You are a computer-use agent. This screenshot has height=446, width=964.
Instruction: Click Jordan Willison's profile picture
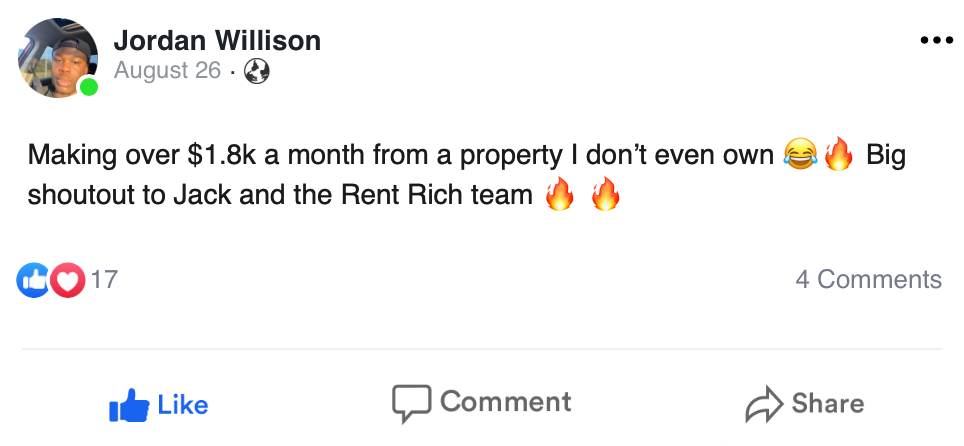click(56, 57)
